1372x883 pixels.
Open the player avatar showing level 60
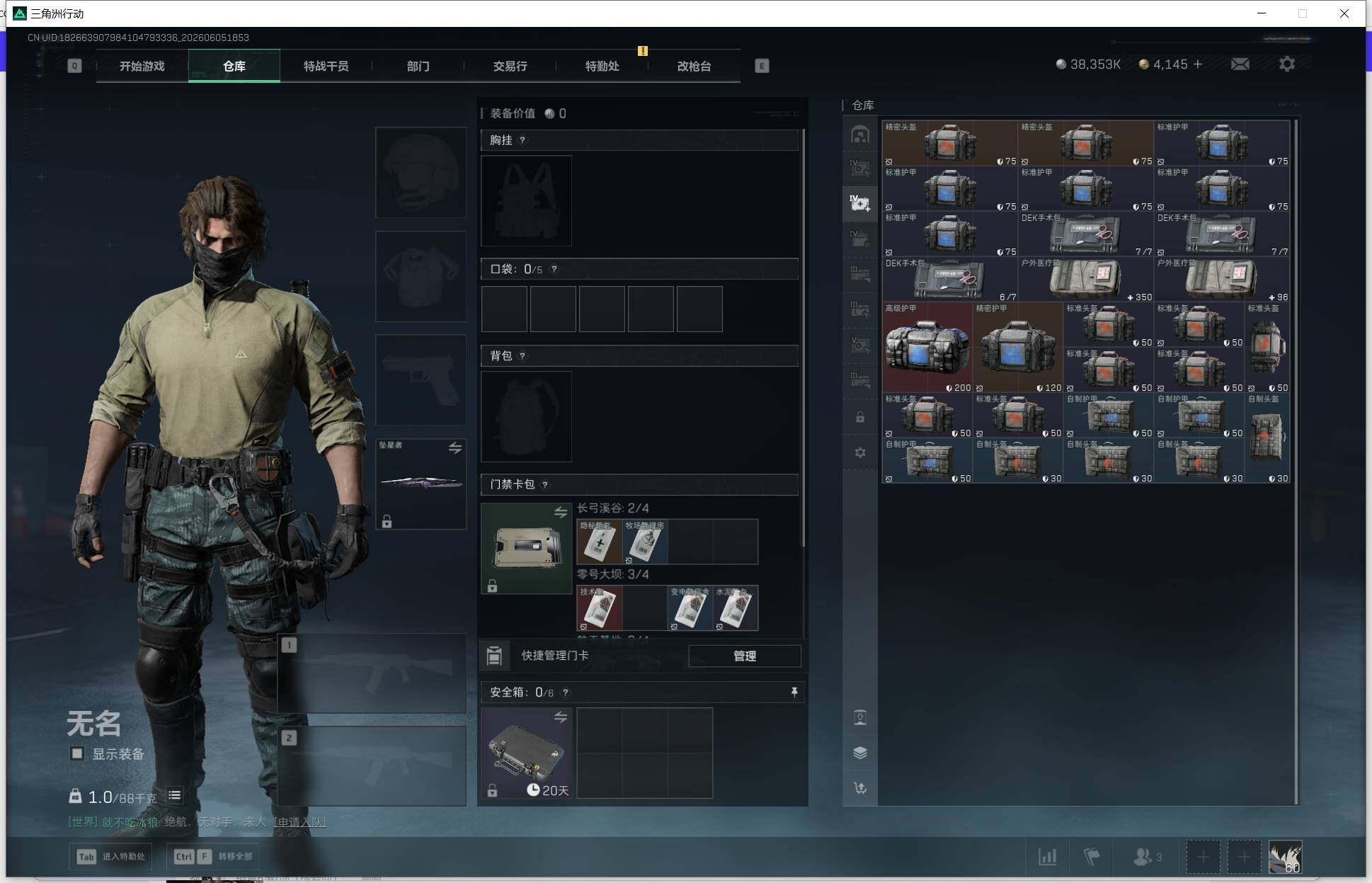(x=1285, y=857)
